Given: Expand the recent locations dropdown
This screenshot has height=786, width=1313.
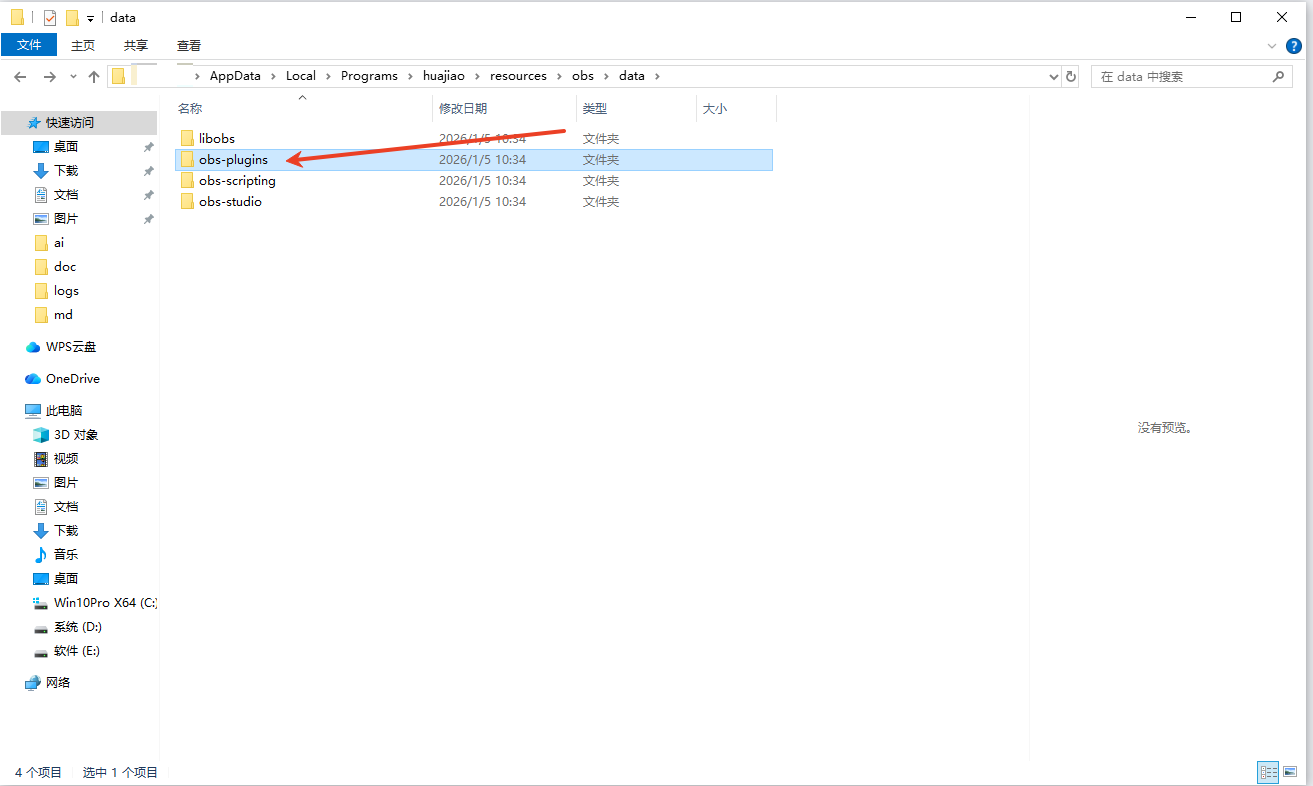Looking at the screenshot, I should click(73, 77).
